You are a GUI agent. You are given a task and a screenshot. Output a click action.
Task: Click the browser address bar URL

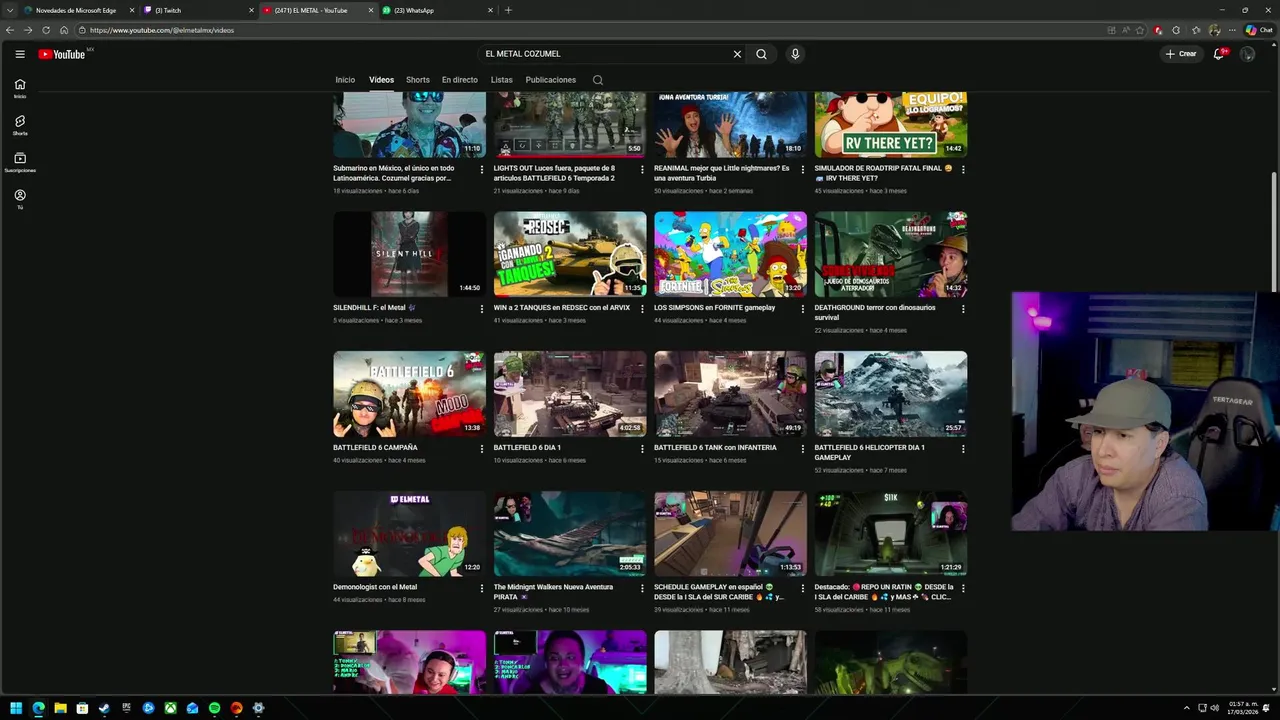pyautogui.click(x=162, y=30)
